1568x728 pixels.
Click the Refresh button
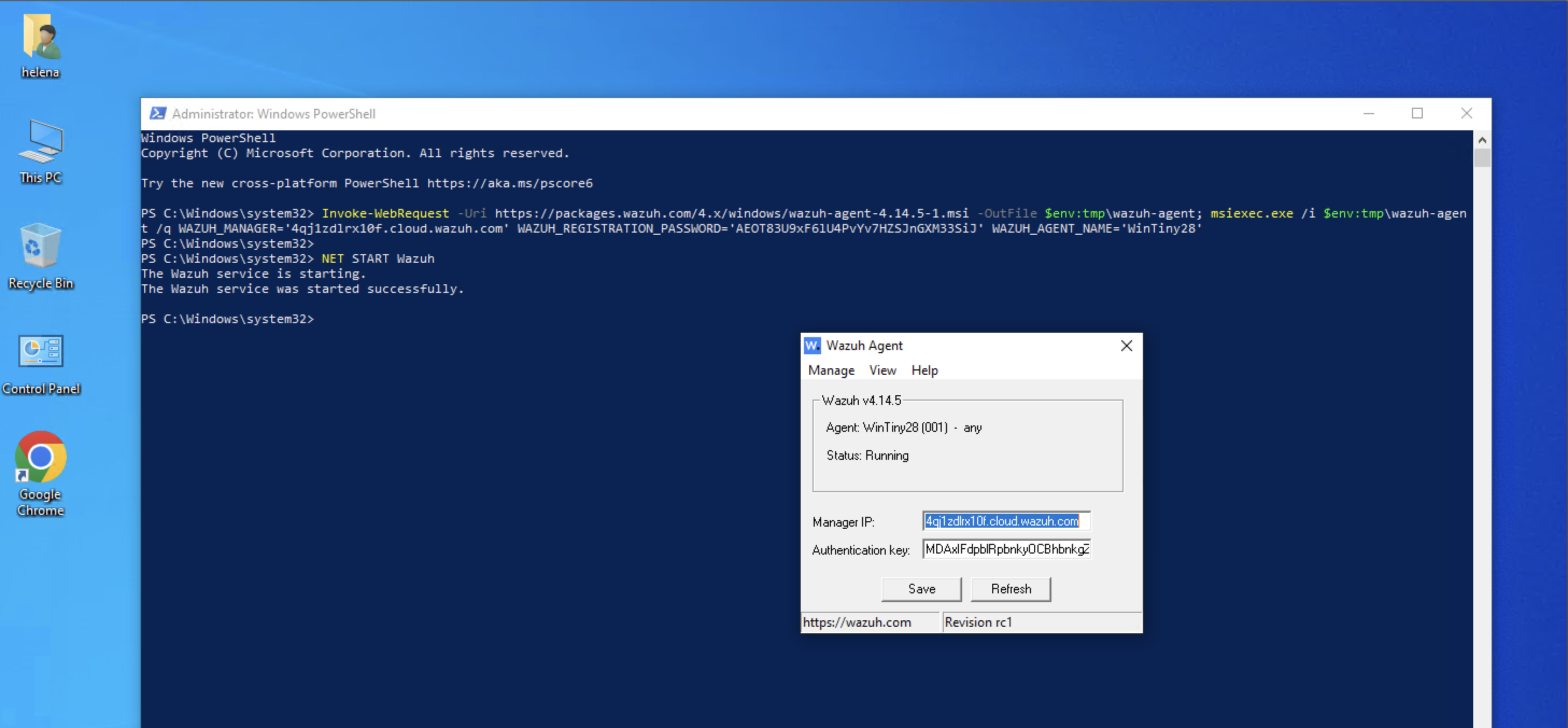1011,589
